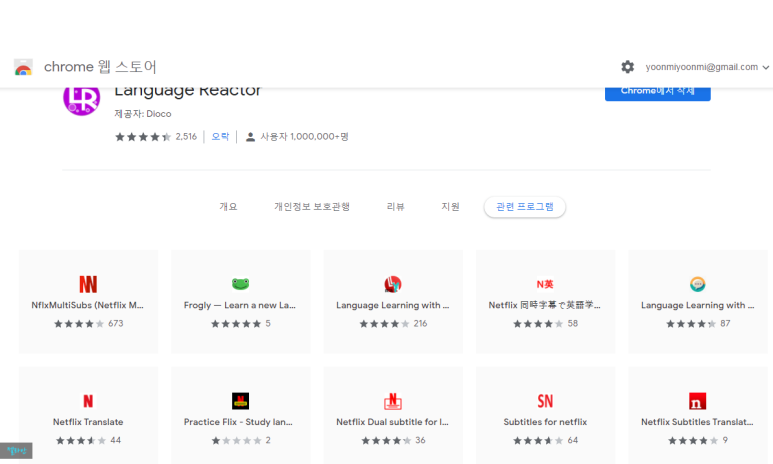The image size is (773, 464).
Task: Switch to the 리뷰 tab
Action: click(x=395, y=207)
